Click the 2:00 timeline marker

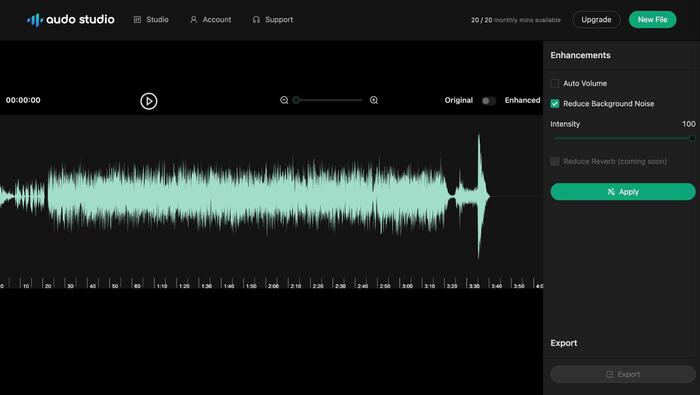point(273,286)
